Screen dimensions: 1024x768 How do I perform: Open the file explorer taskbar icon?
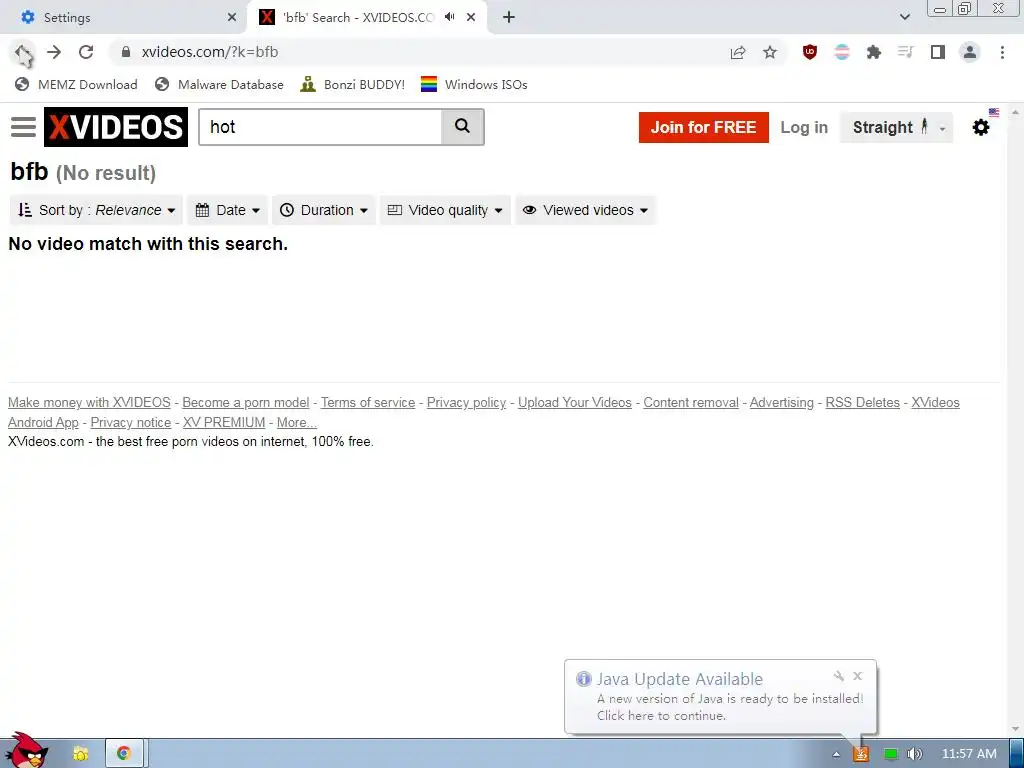click(x=81, y=754)
